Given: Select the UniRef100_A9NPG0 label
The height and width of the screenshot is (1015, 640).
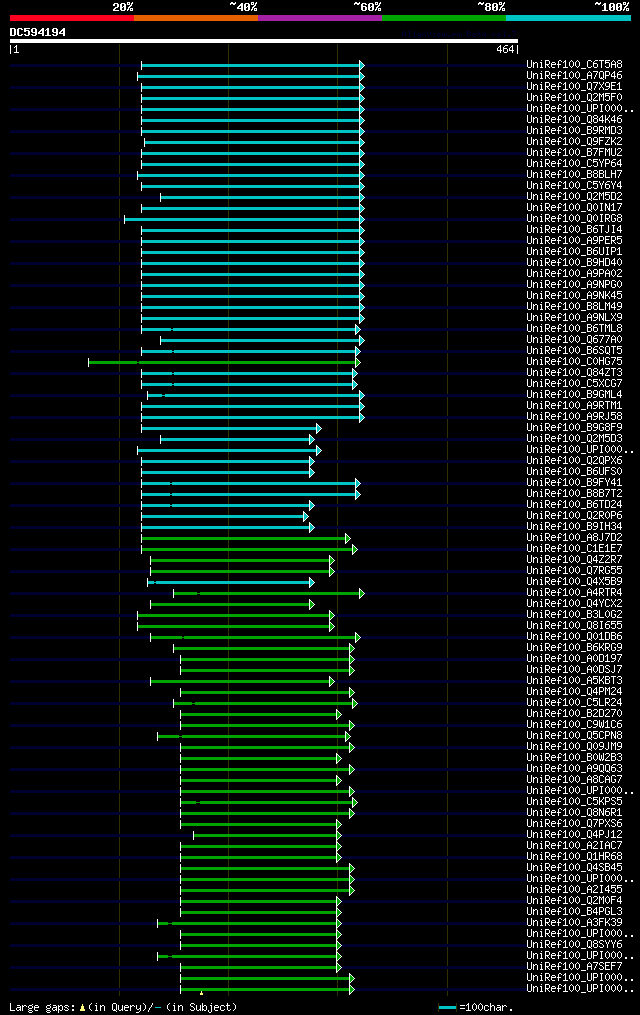Looking at the screenshot, I should pyautogui.click(x=575, y=285).
